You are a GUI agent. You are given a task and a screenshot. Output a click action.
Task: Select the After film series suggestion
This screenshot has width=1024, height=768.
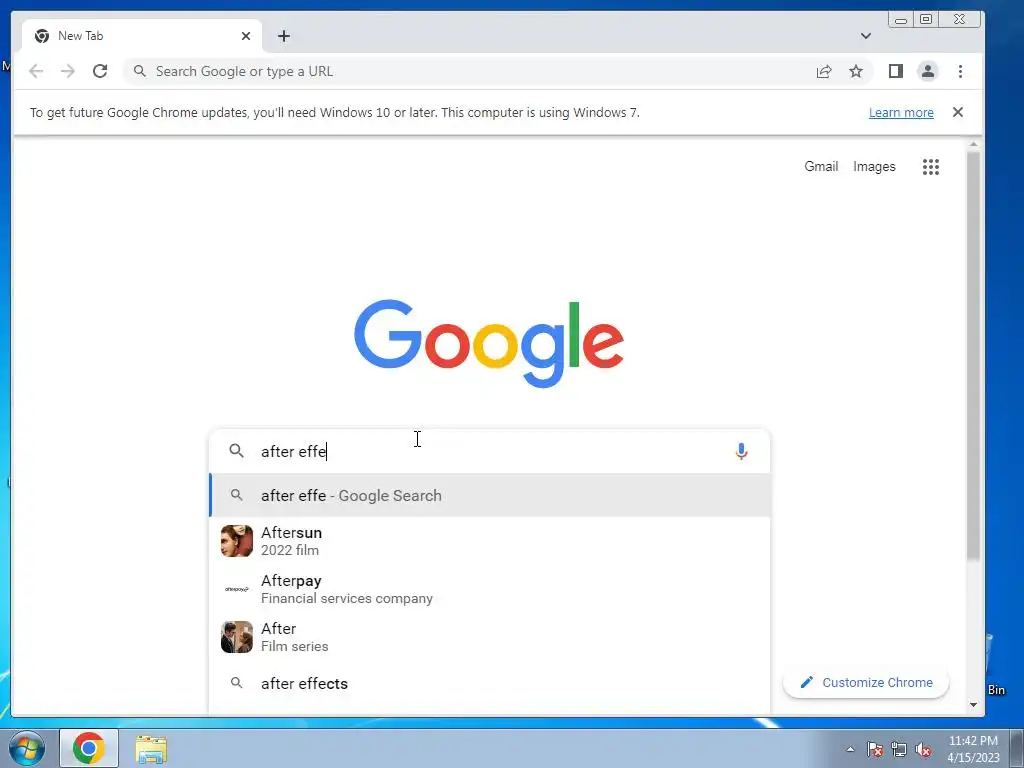pos(490,637)
